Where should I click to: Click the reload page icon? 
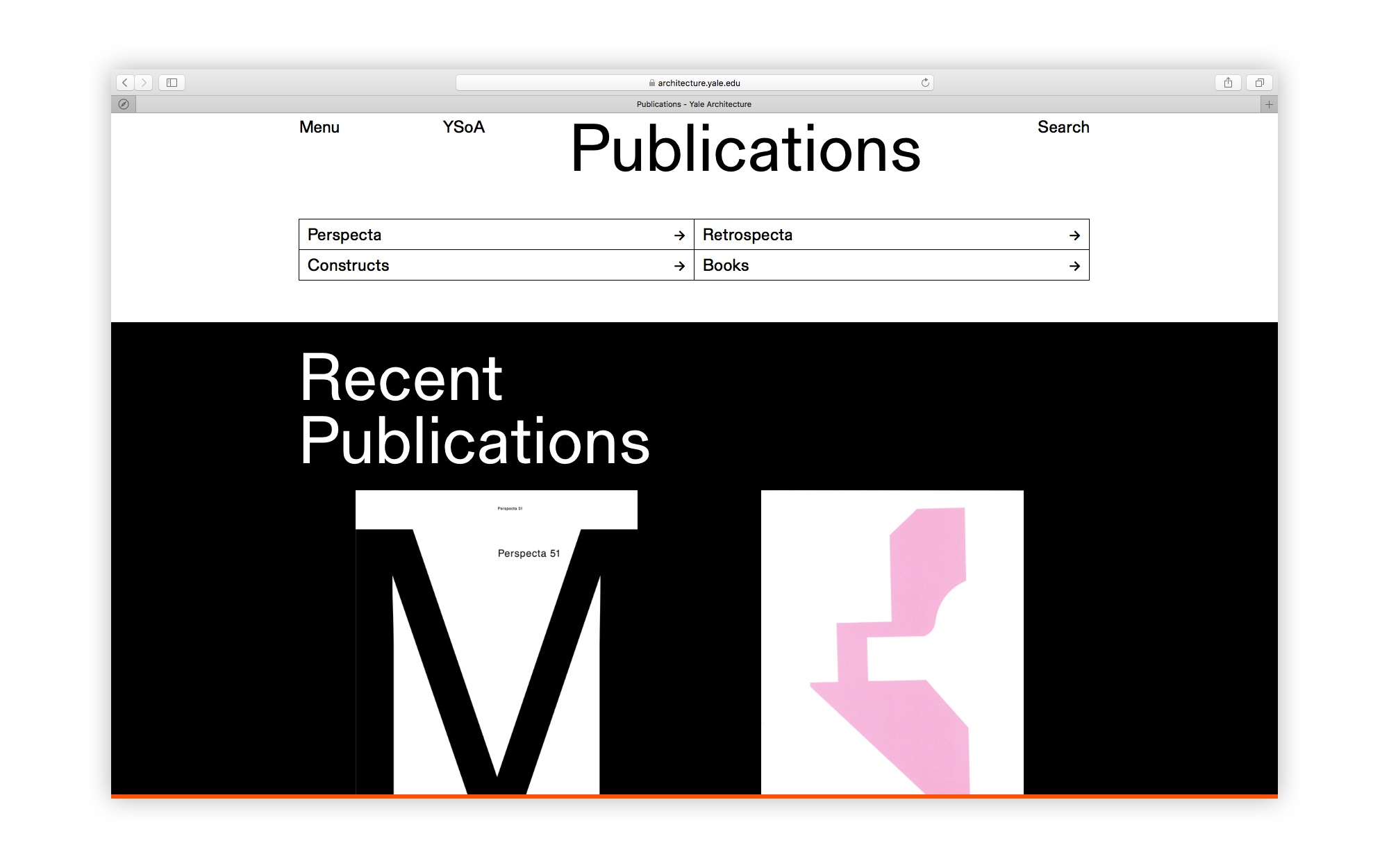coord(925,83)
